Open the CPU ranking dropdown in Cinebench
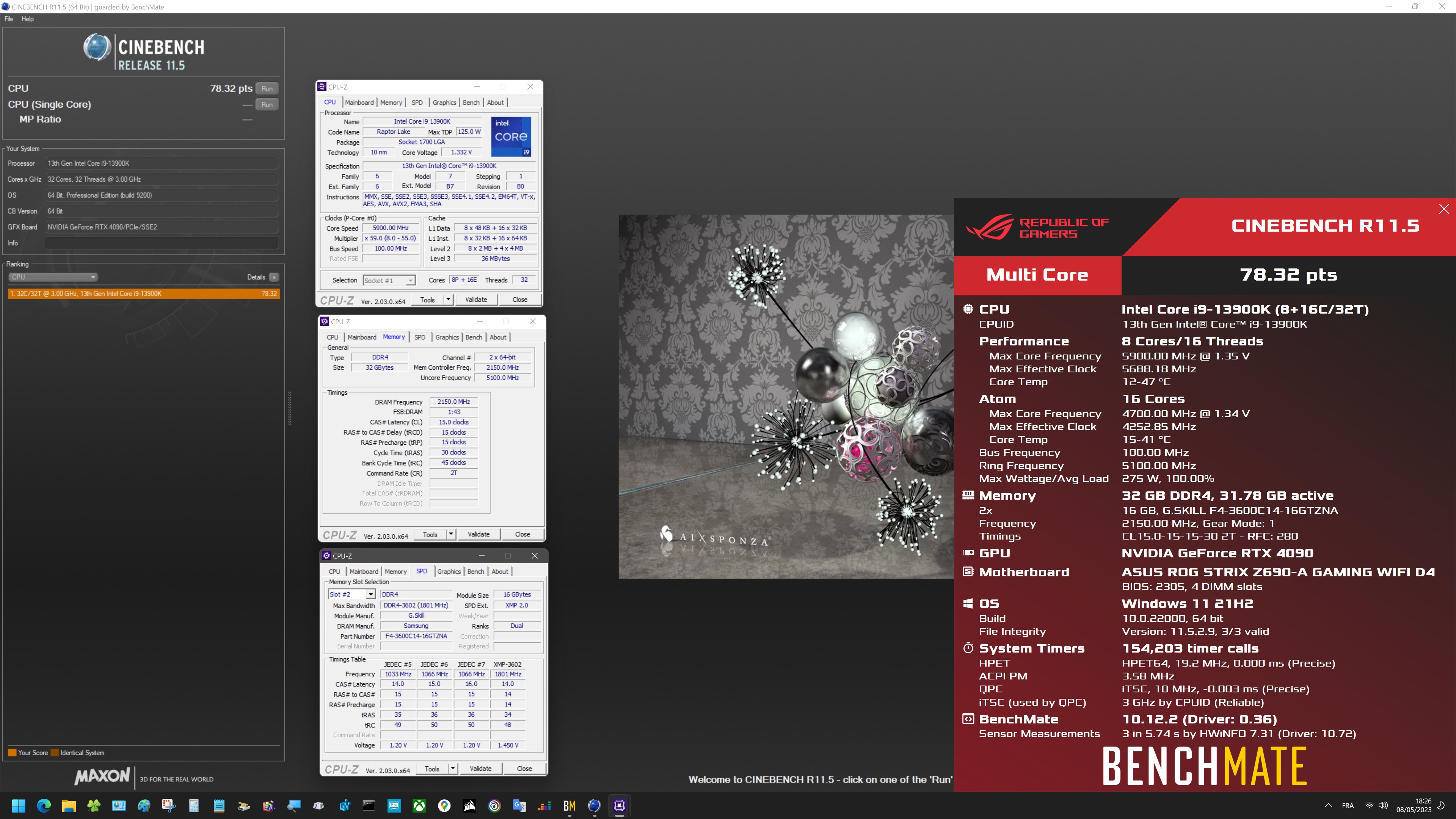The width and height of the screenshot is (1456, 819). coord(53,277)
